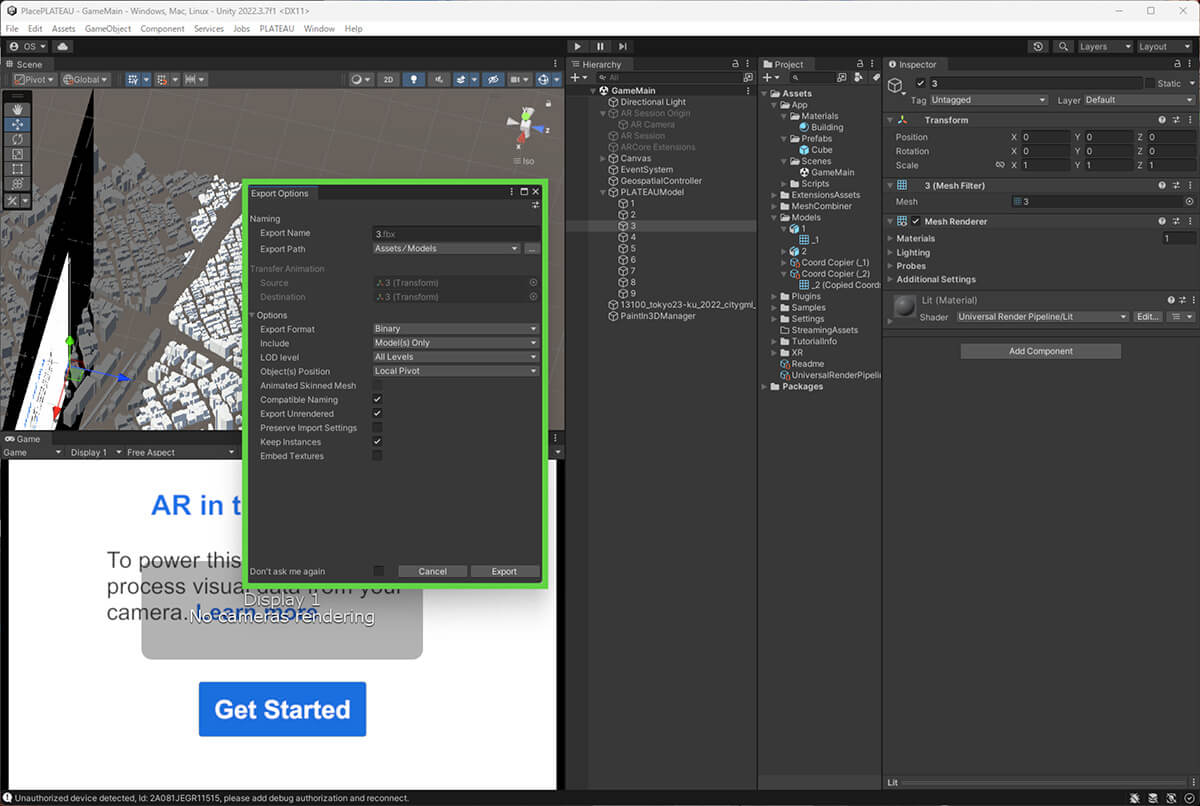Screen dimensions: 1200x806
Task: Open the PLATEAU menu
Action: point(277,29)
